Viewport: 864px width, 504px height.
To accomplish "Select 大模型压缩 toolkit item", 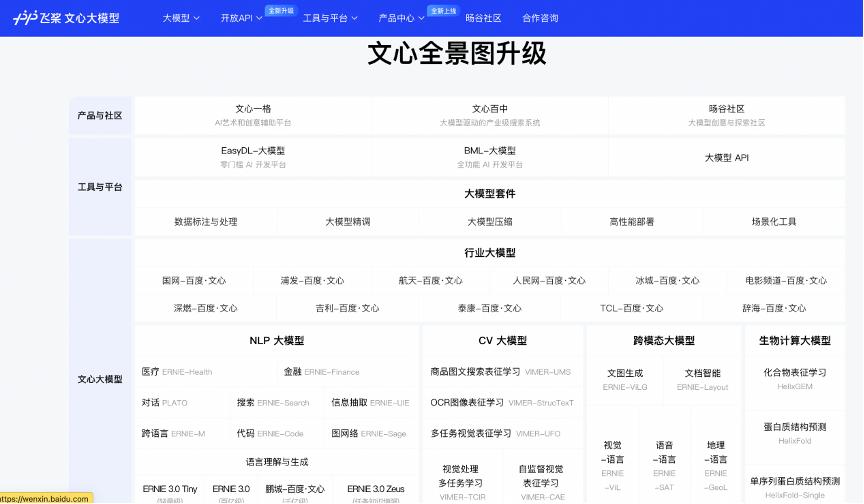I will point(490,221).
